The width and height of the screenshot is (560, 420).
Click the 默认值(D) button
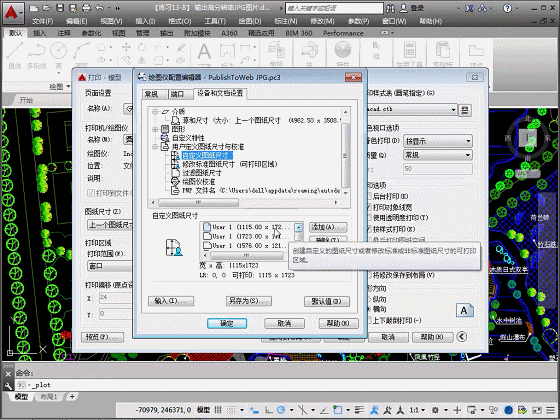[x=326, y=301]
